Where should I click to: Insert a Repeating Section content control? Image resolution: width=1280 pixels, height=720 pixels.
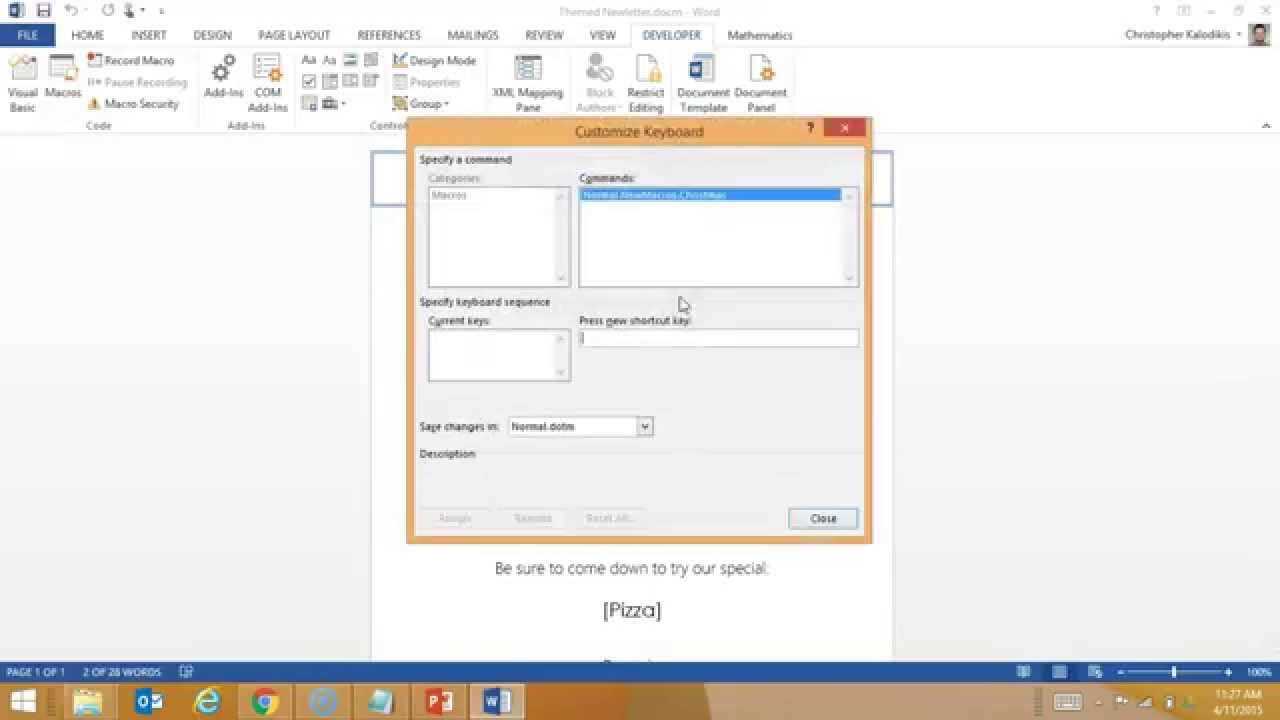pyautogui.click(x=309, y=104)
